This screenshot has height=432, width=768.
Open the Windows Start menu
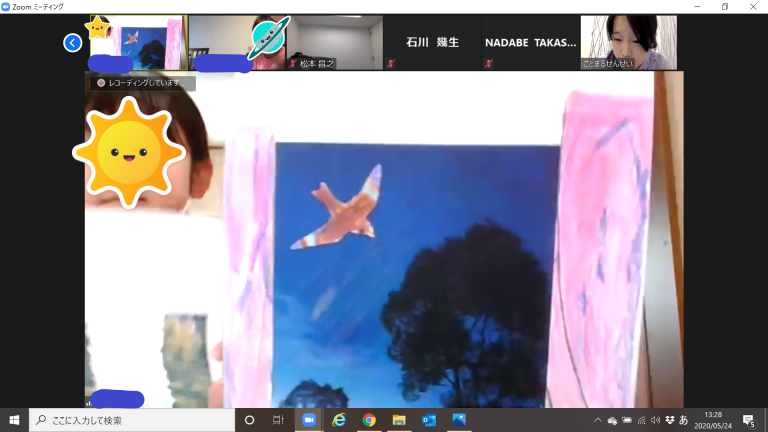[x=14, y=420]
